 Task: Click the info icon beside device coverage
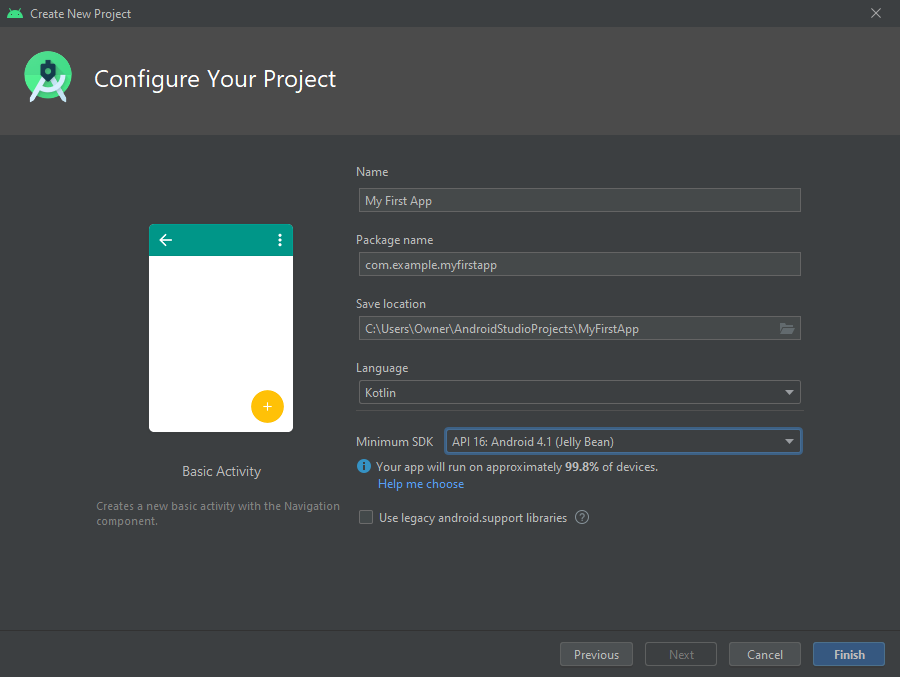pyautogui.click(x=364, y=467)
